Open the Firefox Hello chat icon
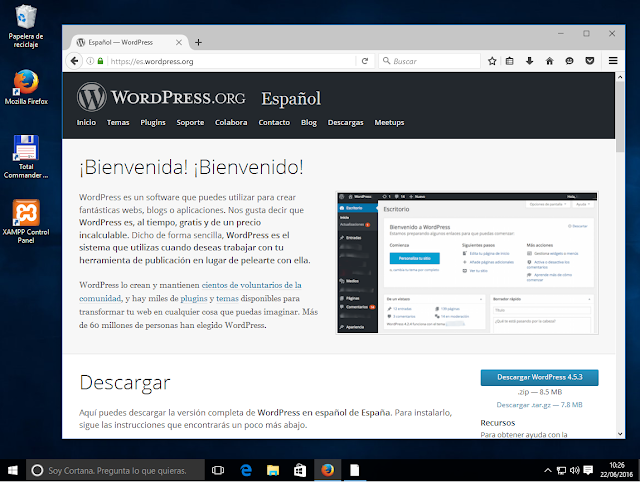The width and height of the screenshot is (640, 482). click(569, 61)
